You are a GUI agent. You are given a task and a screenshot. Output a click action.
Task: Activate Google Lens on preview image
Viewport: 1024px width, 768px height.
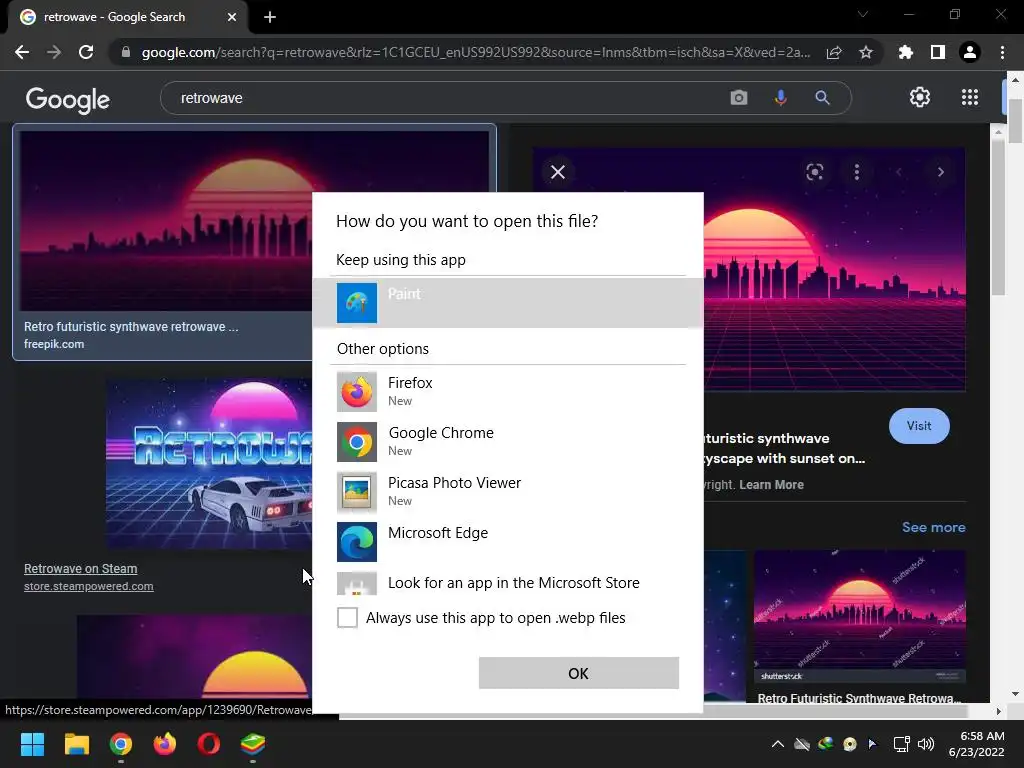[x=814, y=172]
